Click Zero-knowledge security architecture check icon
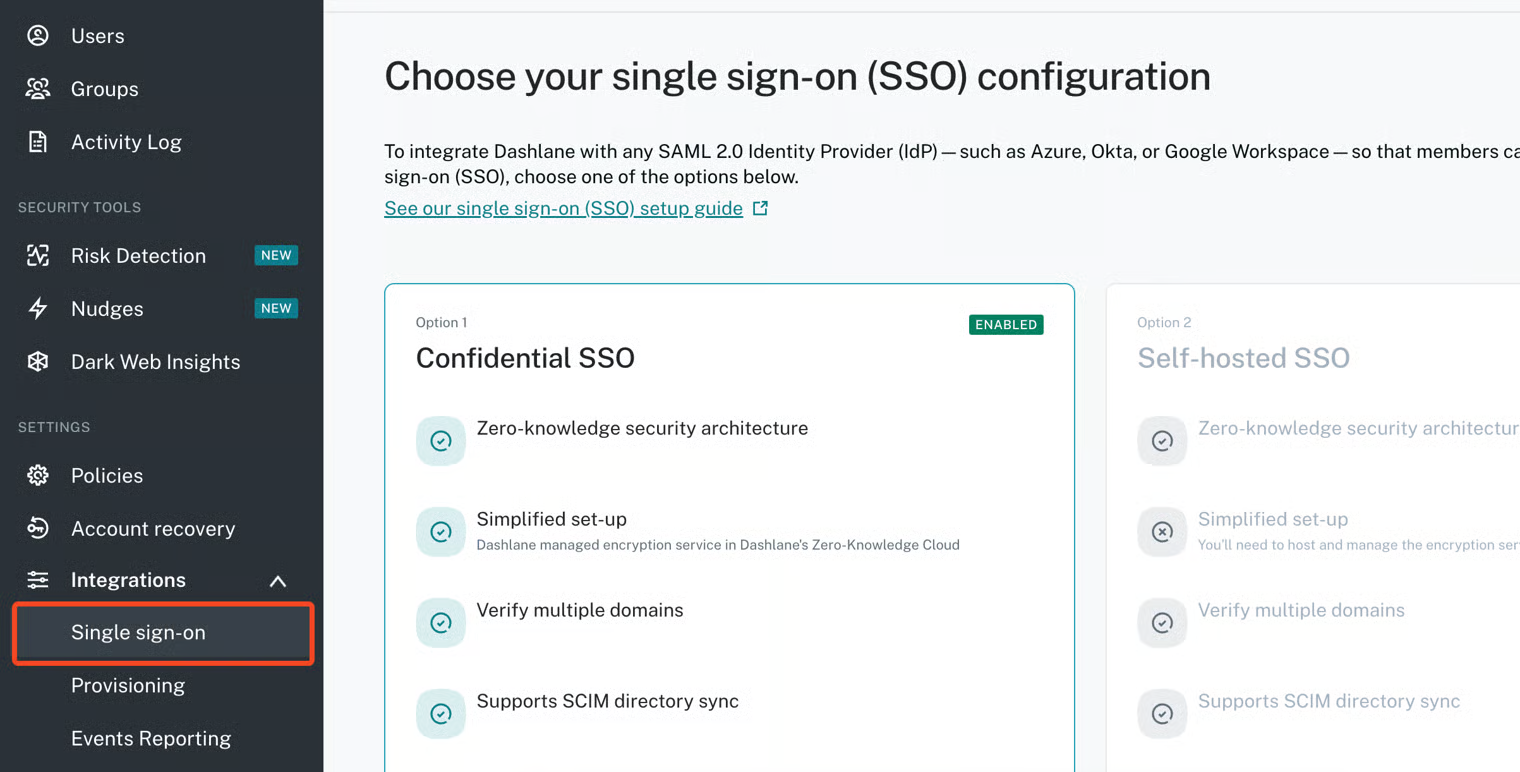Screen dimensions: 1520x772 441,441
